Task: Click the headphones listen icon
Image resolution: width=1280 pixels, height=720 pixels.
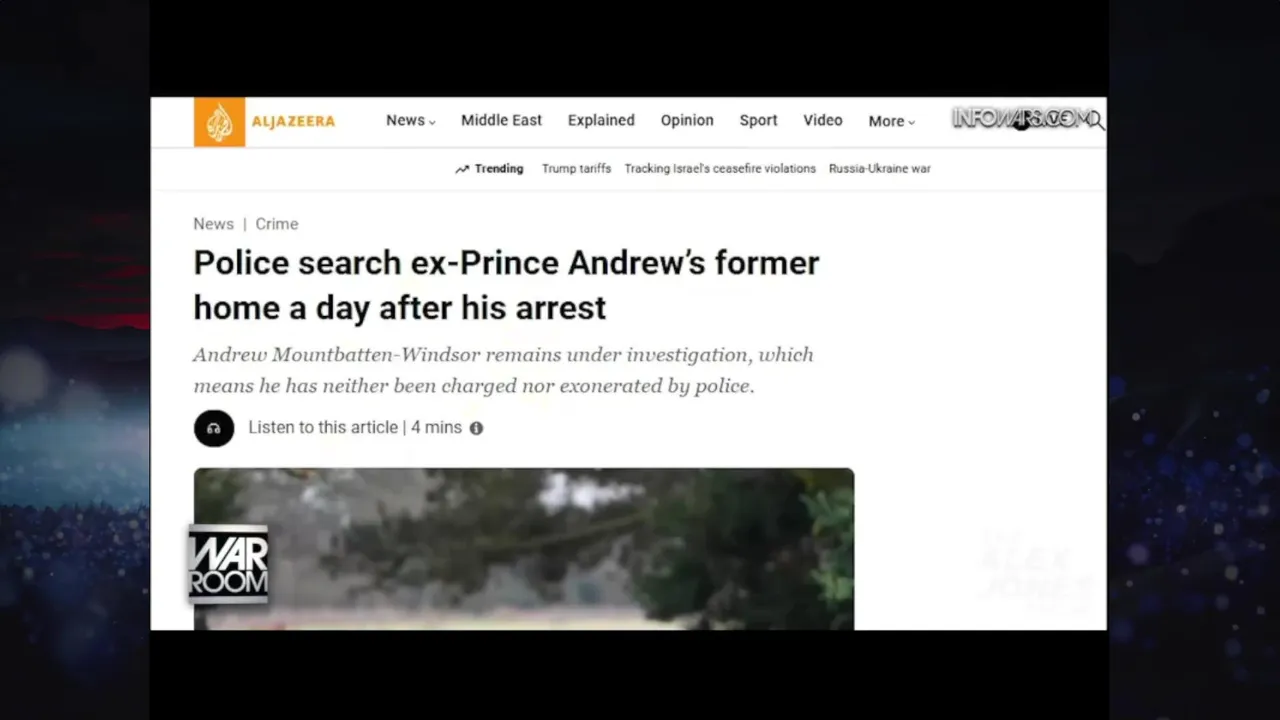Action: (x=214, y=428)
